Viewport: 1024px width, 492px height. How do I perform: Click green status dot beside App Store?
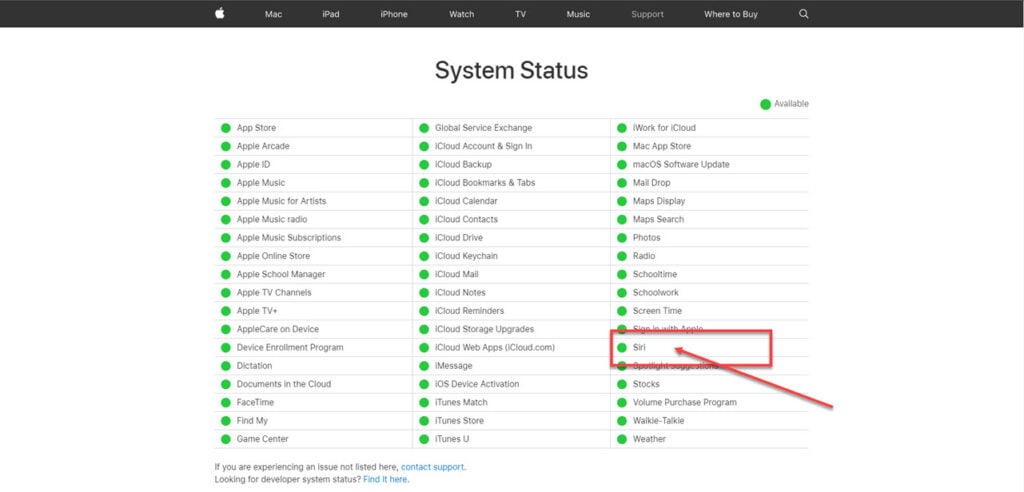click(x=226, y=128)
